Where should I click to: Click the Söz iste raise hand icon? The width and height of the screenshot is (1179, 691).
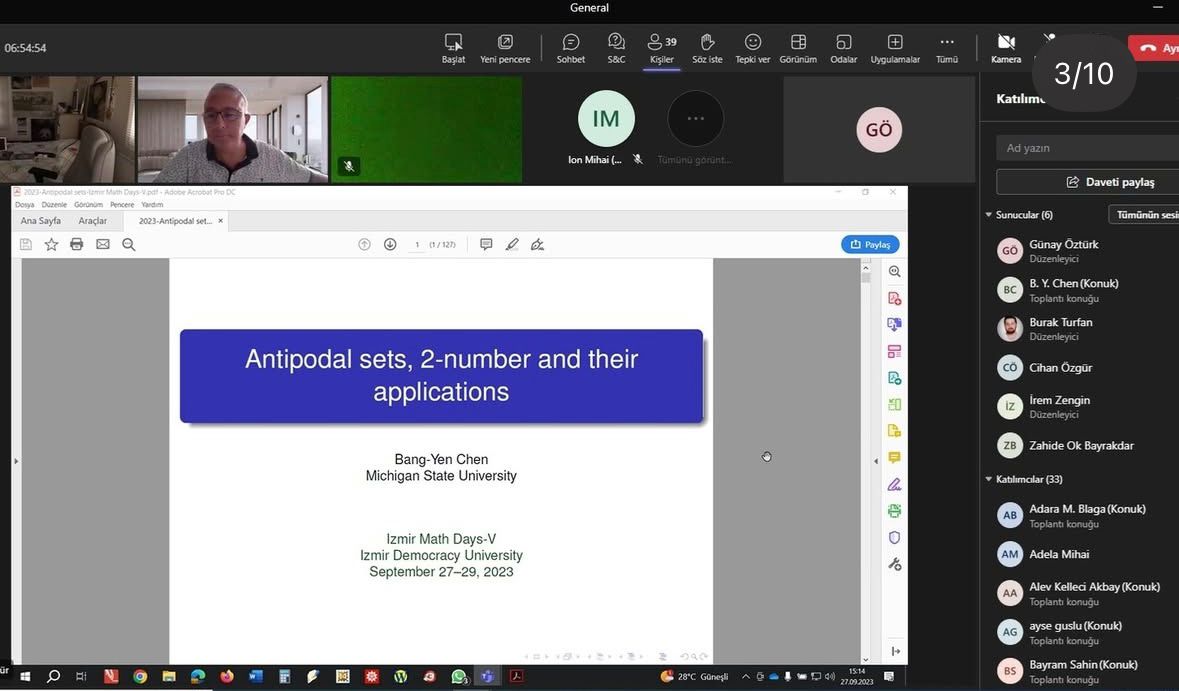pyautogui.click(x=707, y=47)
